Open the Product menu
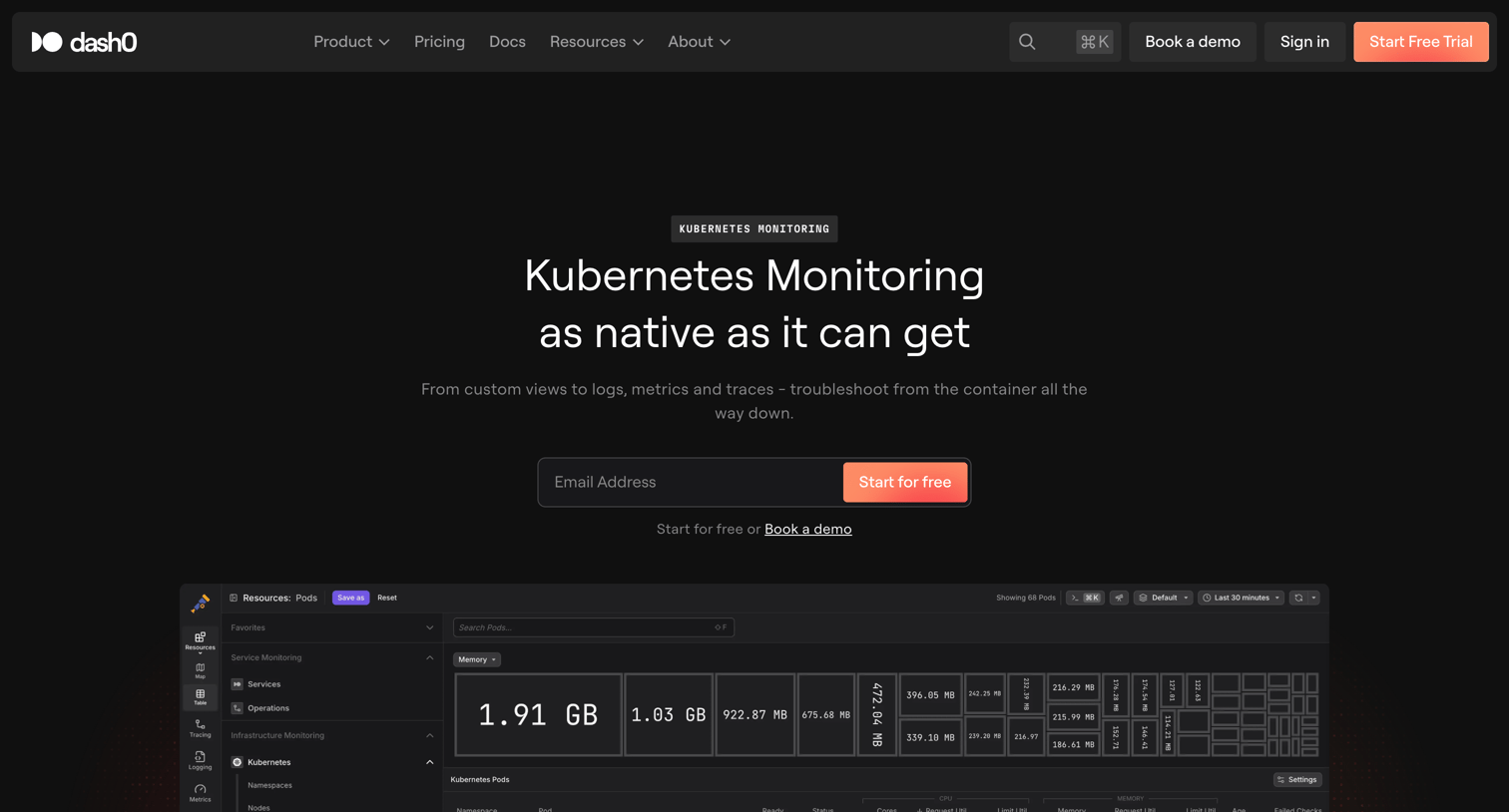The height and width of the screenshot is (812, 1509). coord(351,42)
